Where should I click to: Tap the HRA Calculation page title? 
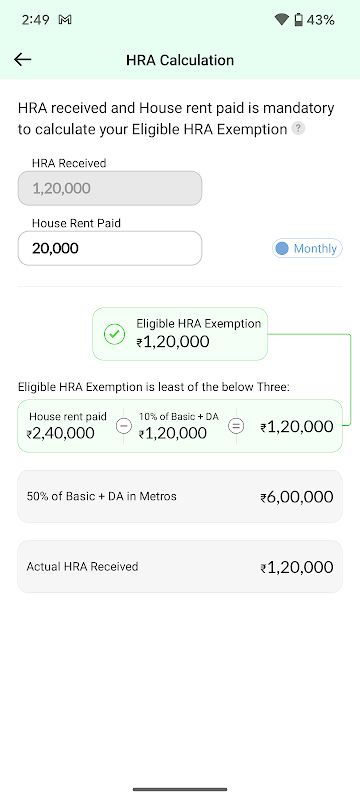(180, 60)
